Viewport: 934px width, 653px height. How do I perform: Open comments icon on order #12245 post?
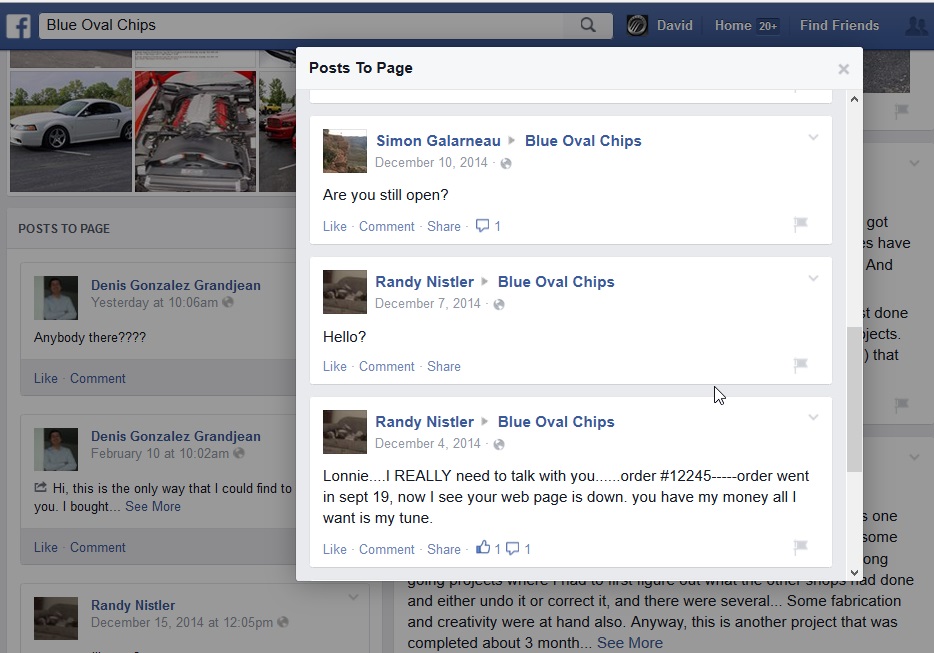tap(512, 548)
